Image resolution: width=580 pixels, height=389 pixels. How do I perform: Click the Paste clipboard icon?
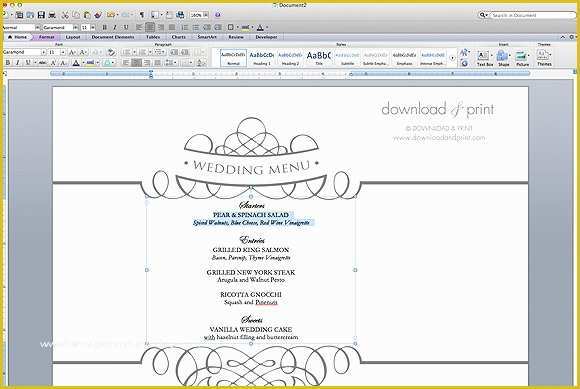tap(87, 15)
